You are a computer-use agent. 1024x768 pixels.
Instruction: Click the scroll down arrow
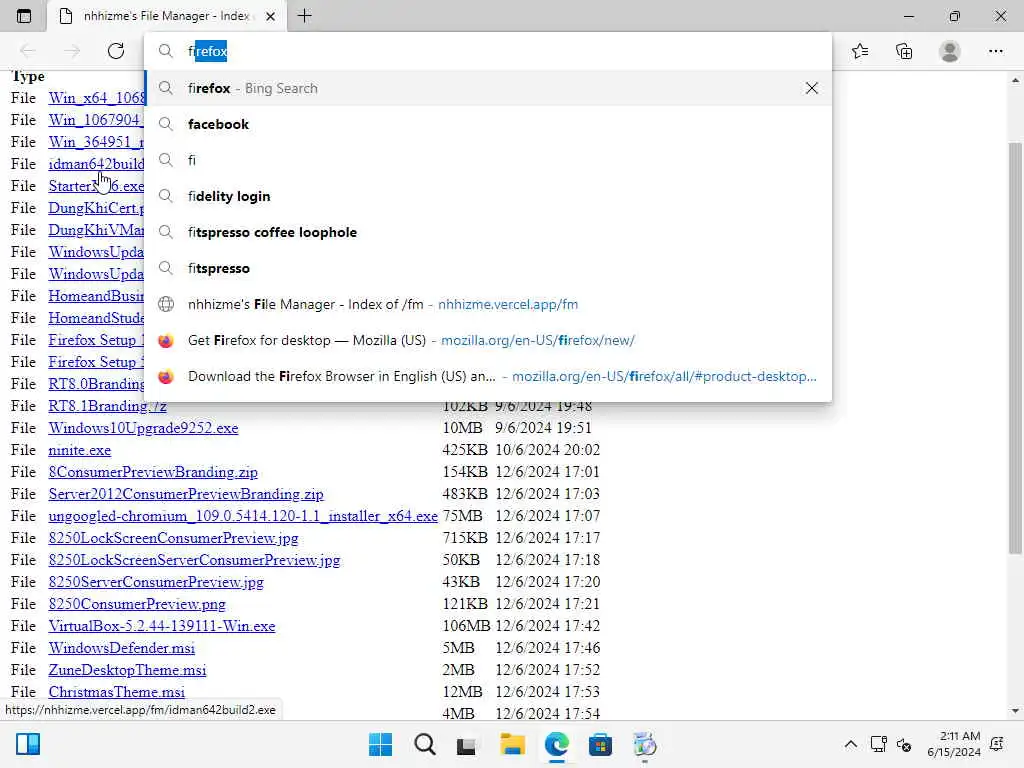[x=1015, y=711]
